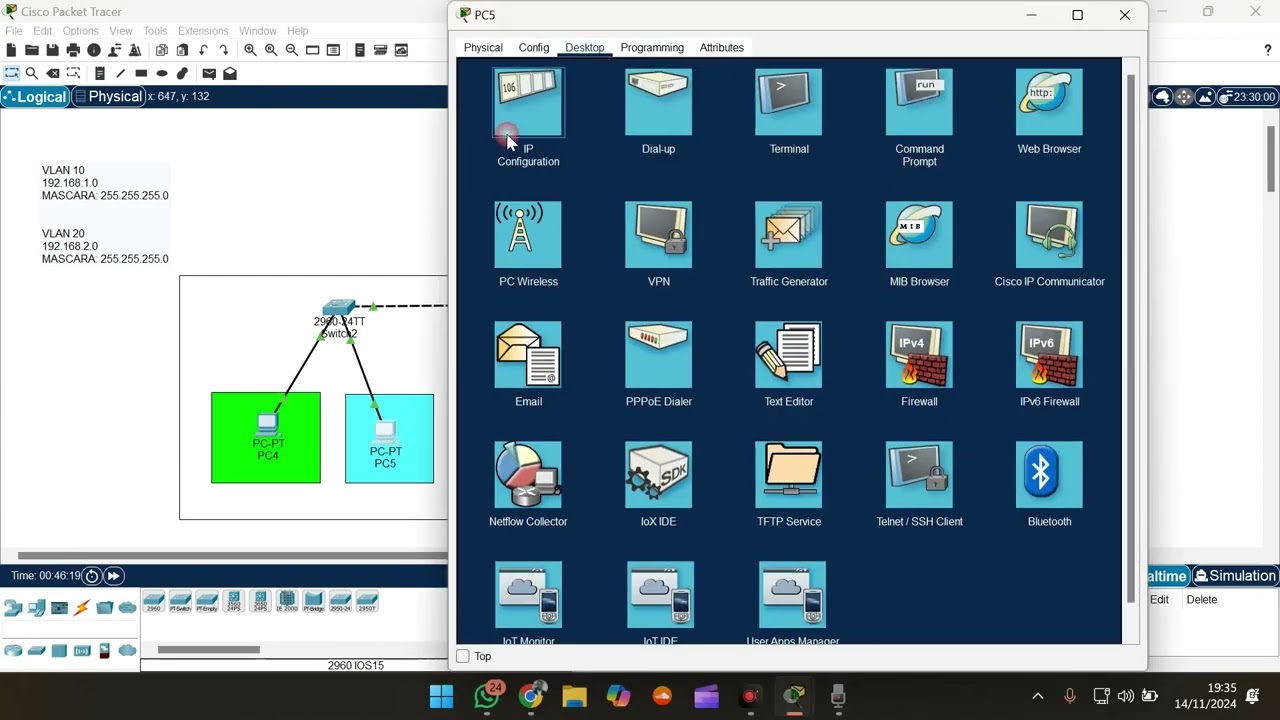This screenshot has width=1280, height=720.
Task: Switch to Physical workspace view
Action: (x=108, y=97)
